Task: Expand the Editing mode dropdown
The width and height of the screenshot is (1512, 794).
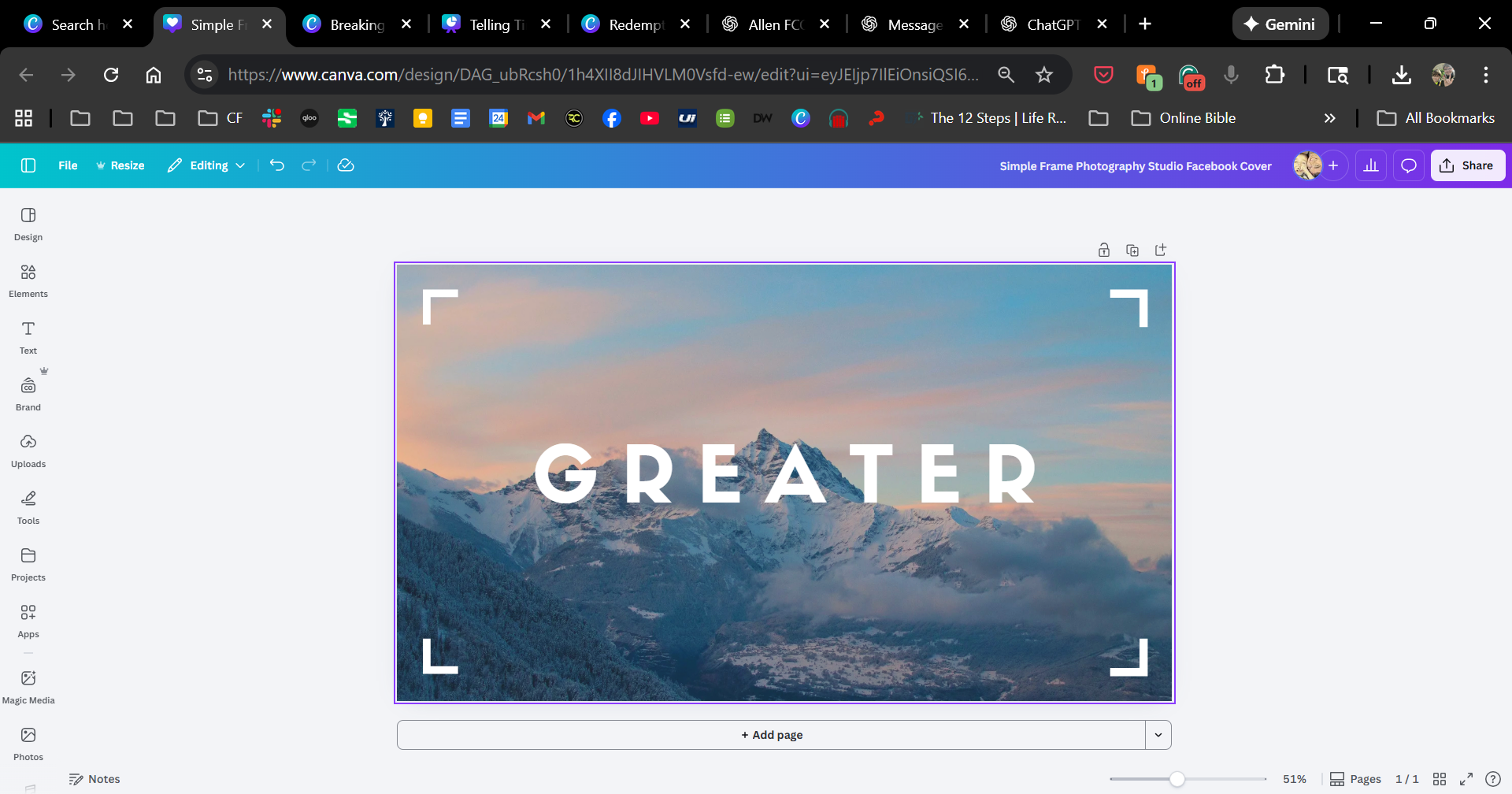Action: point(206,165)
